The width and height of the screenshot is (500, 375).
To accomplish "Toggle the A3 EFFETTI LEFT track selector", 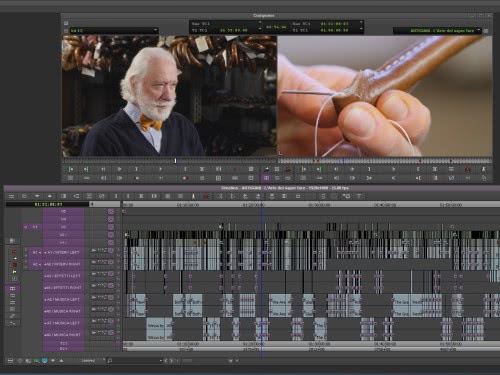I will tap(63, 276).
